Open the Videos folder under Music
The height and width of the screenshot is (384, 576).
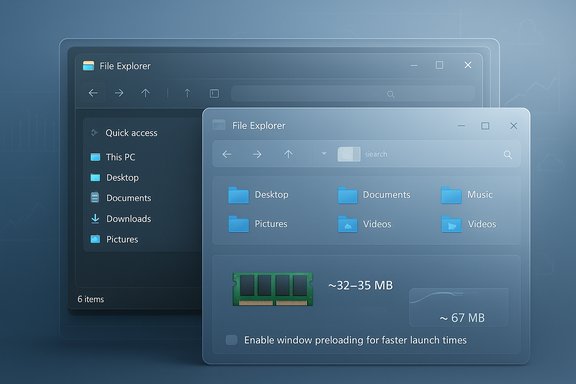[468, 224]
